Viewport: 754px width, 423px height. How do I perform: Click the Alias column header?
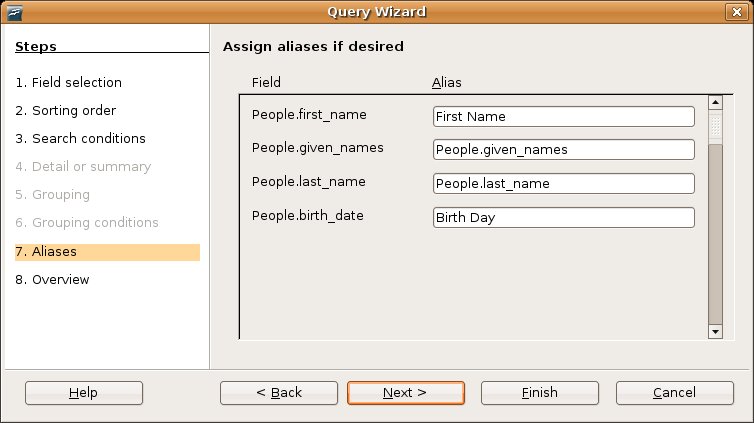(446, 83)
